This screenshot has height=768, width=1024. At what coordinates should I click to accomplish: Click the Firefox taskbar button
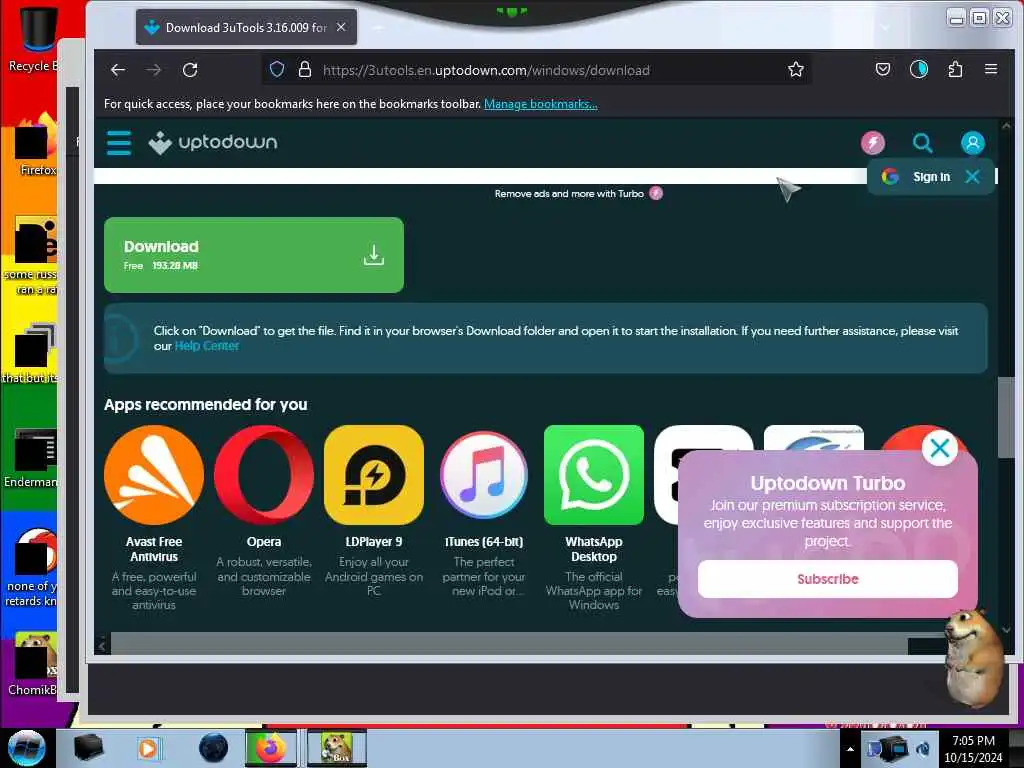point(270,748)
